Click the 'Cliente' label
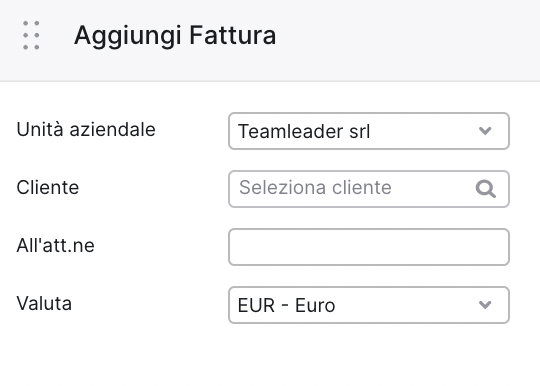This screenshot has height=386, width=540. [48, 188]
